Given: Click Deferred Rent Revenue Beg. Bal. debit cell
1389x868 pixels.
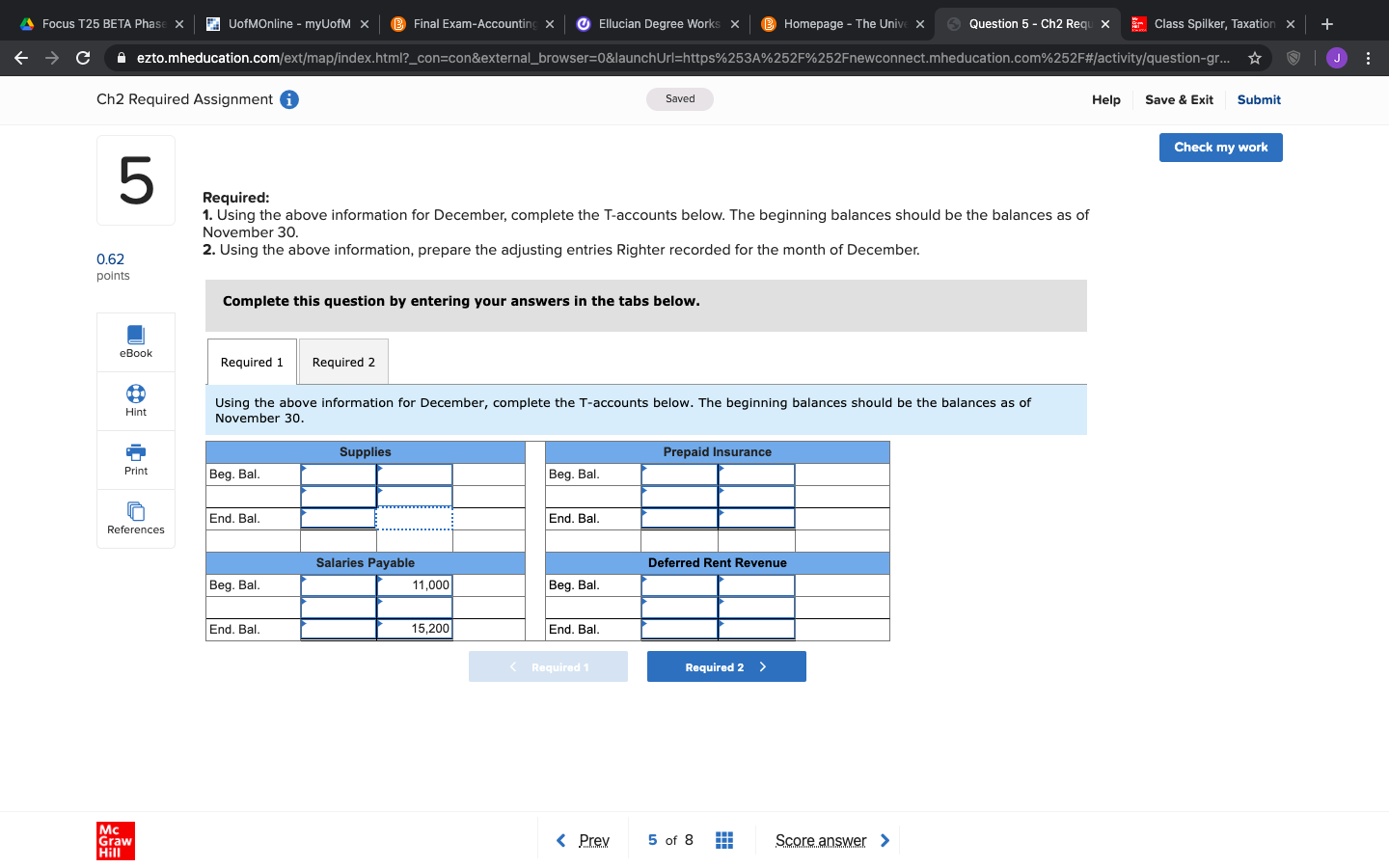Looking at the screenshot, I should [x=680, y=585].
